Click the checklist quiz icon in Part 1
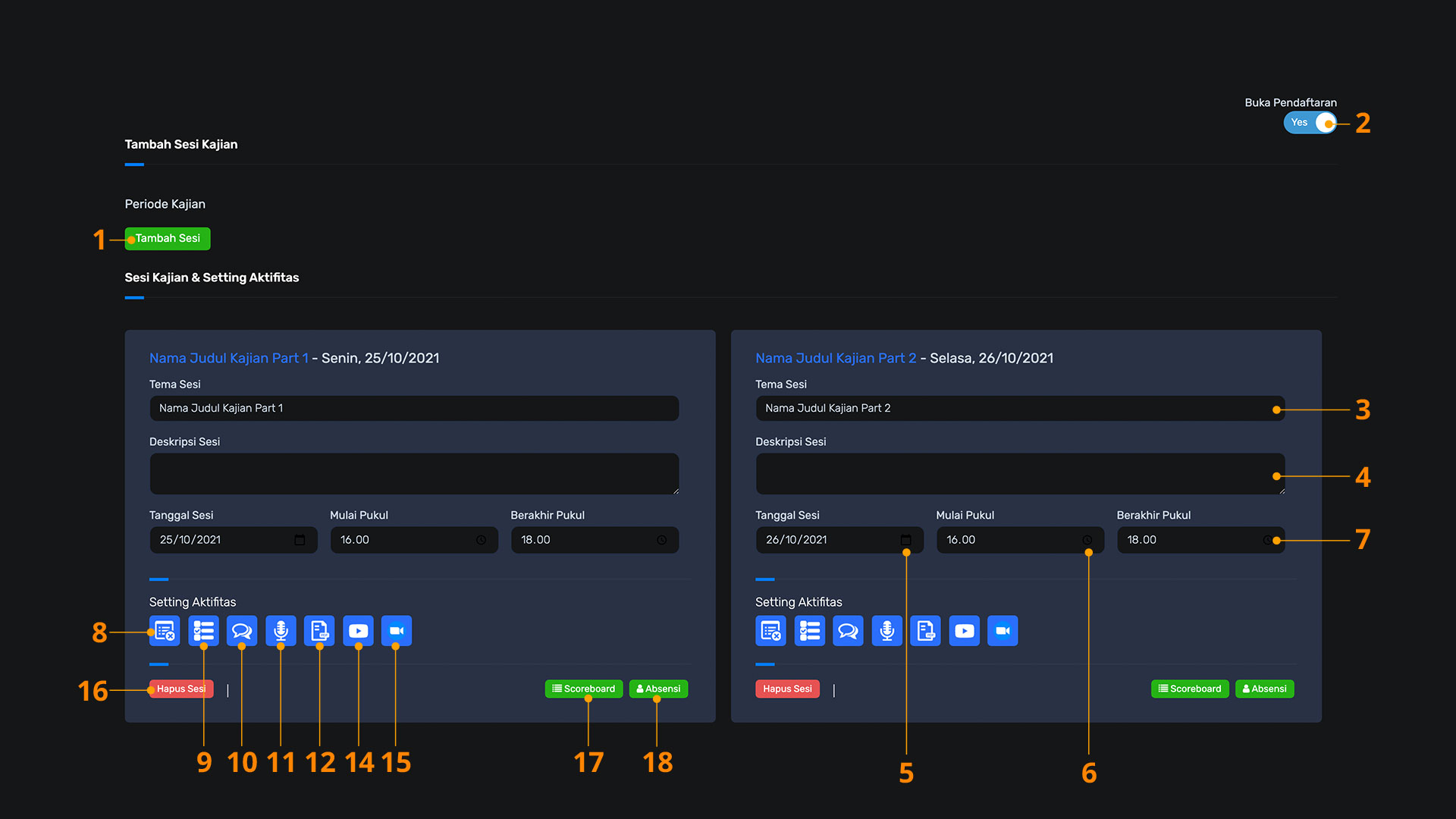The image size is (1456, 819). 203,631
